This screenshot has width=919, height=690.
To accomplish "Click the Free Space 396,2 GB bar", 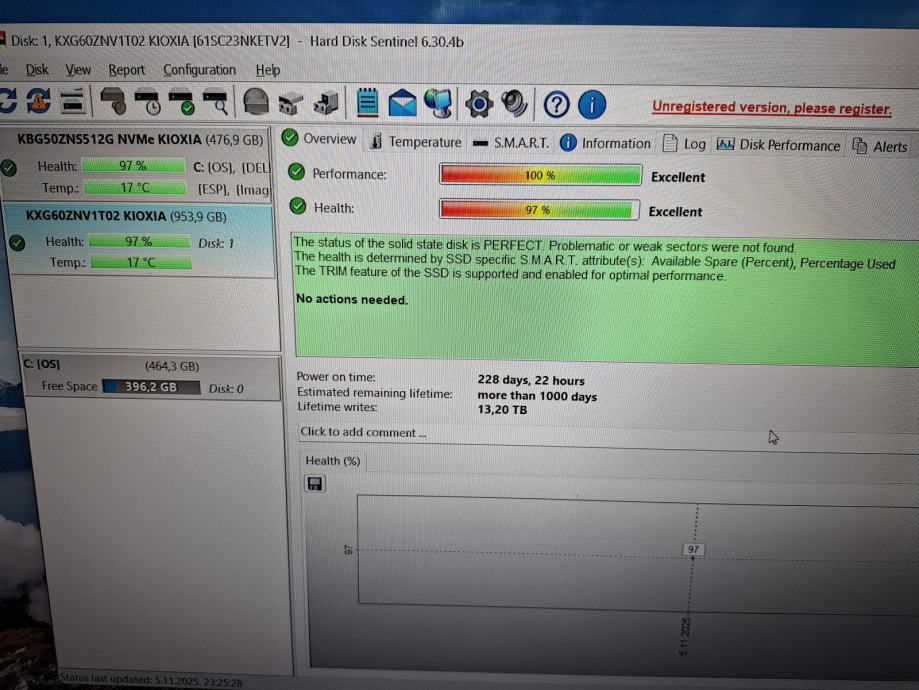I will 151,387.
